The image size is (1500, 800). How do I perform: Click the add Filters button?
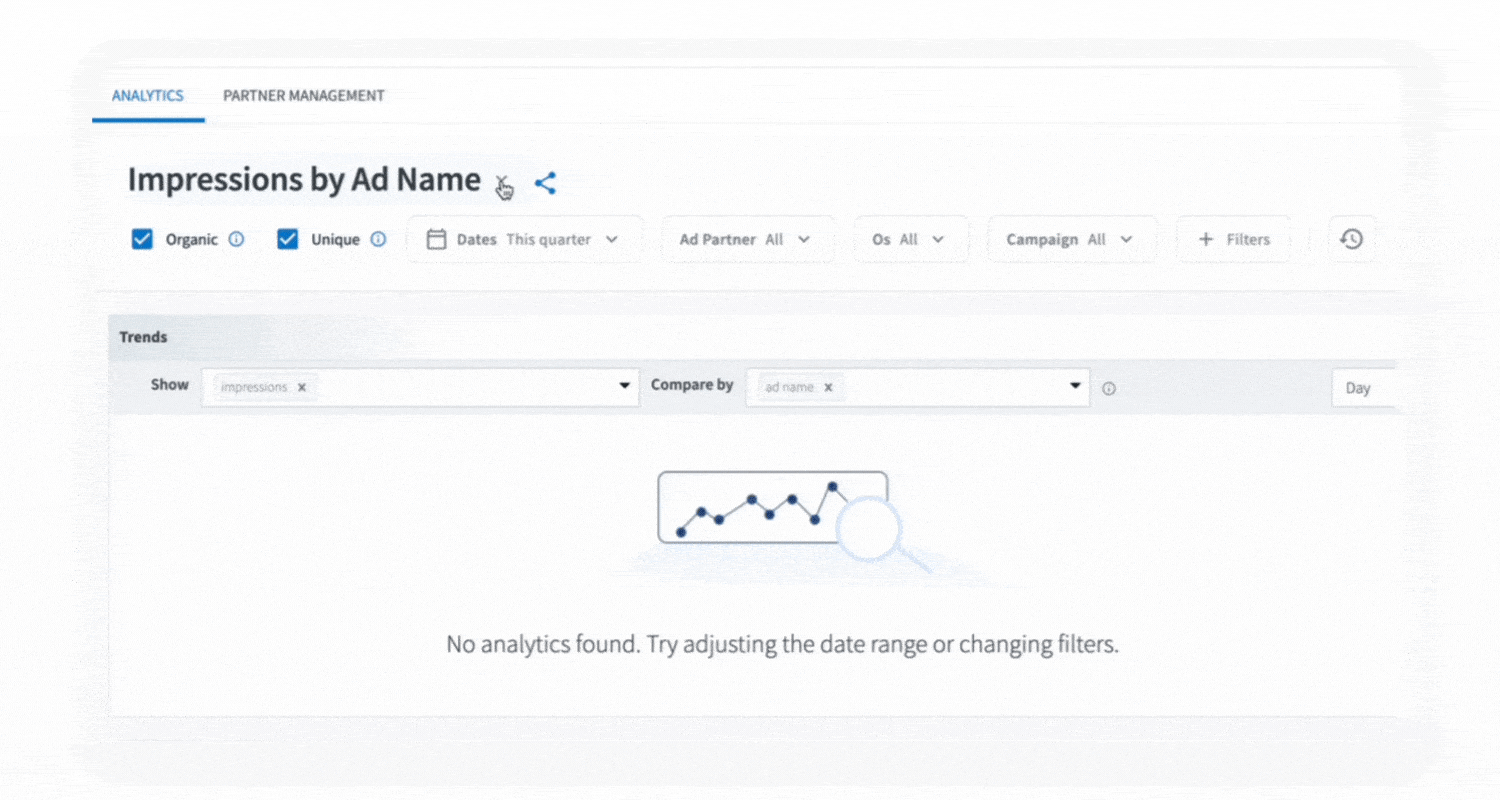point(1233,239)
